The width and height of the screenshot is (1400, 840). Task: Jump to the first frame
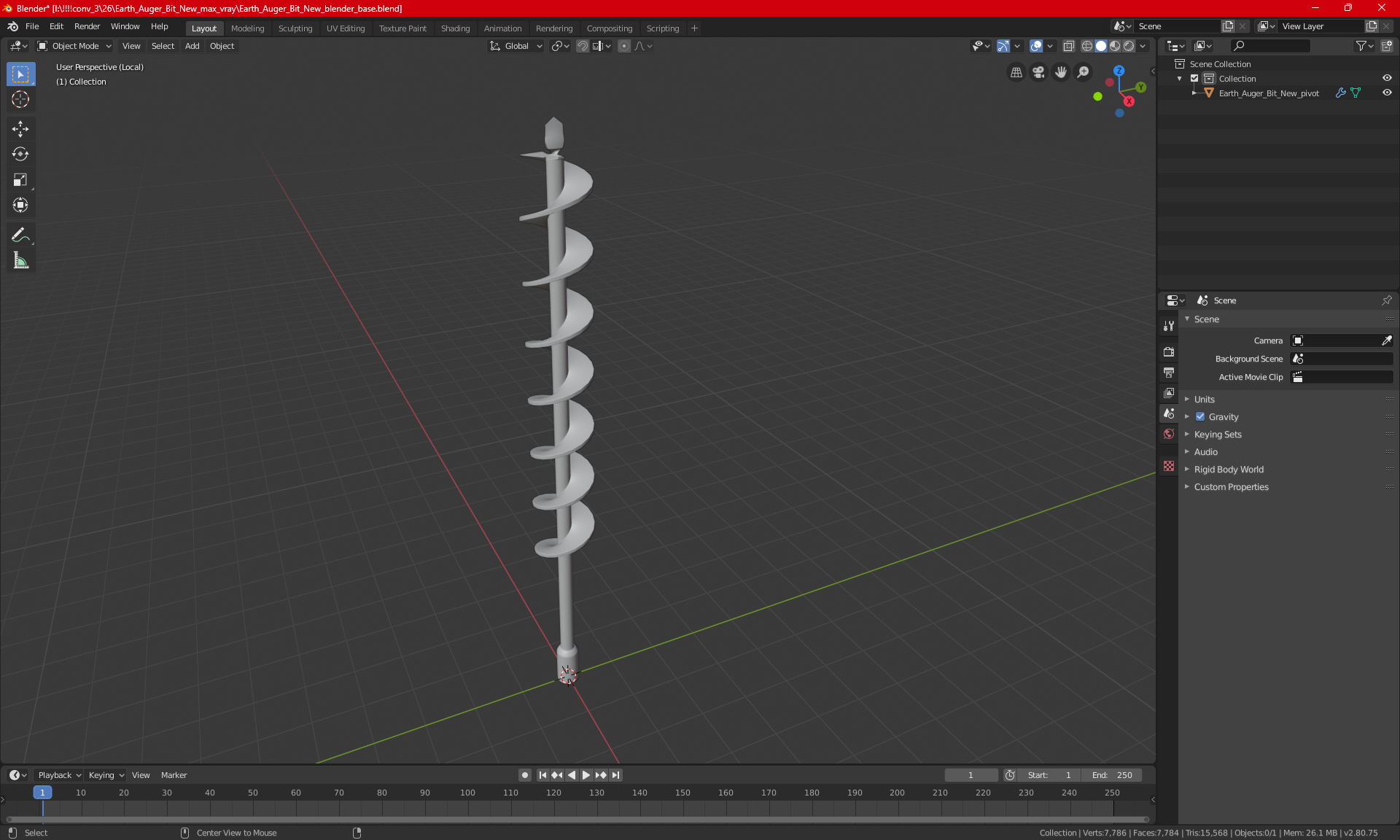[542, 775]
